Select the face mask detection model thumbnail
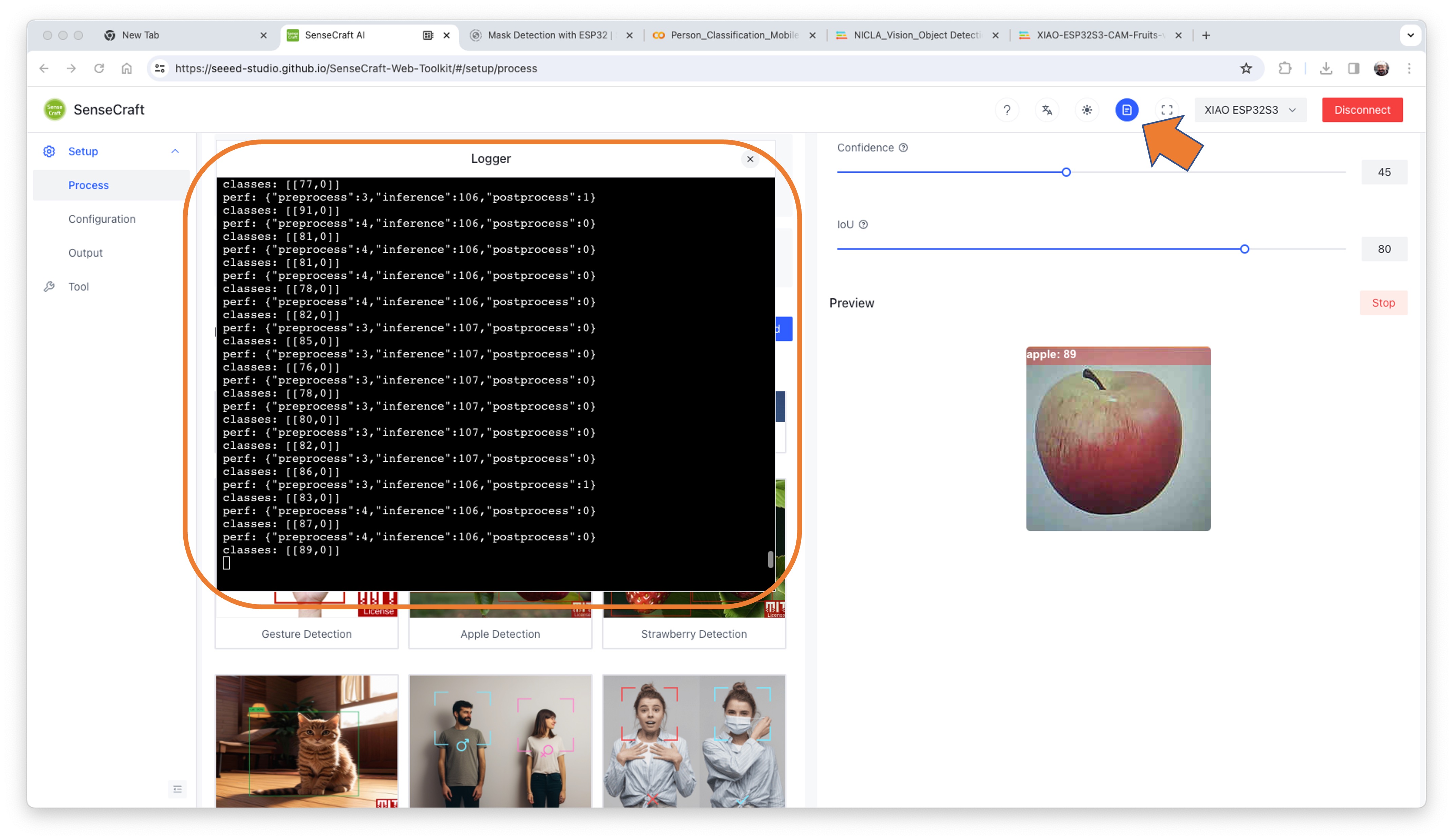Image resolution: width=1453 pixels, height=840 pixels. click(694, 741)
